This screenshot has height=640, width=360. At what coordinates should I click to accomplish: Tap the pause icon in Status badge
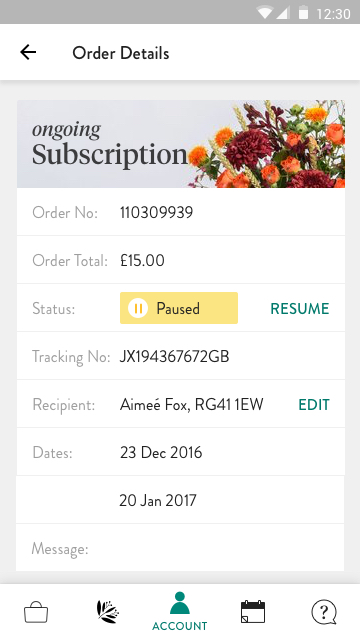click(x=138, y=308)
